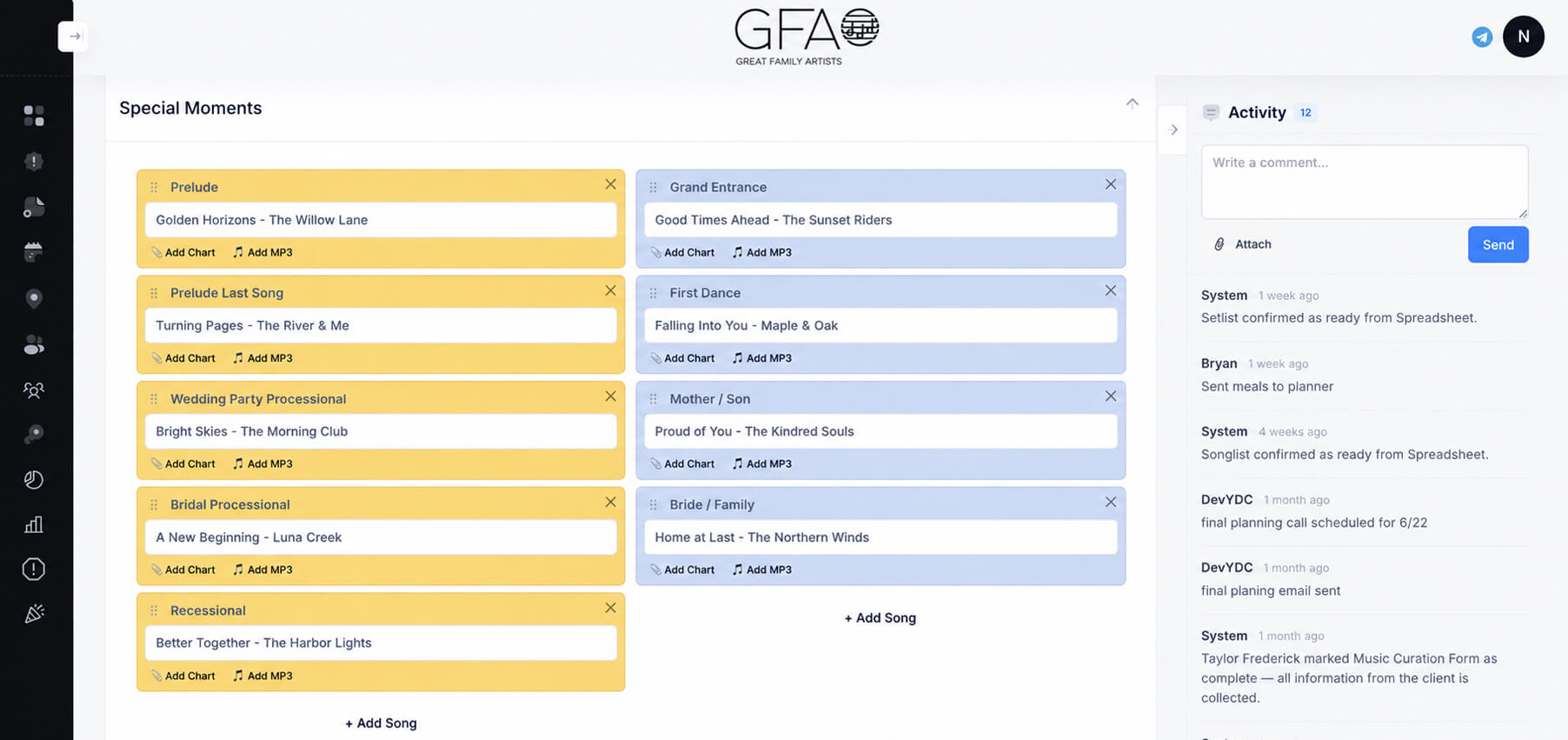Open the pie chart icon in sidebar
This screenshot has width=1568, height=740.
click(x=34, y=479)
